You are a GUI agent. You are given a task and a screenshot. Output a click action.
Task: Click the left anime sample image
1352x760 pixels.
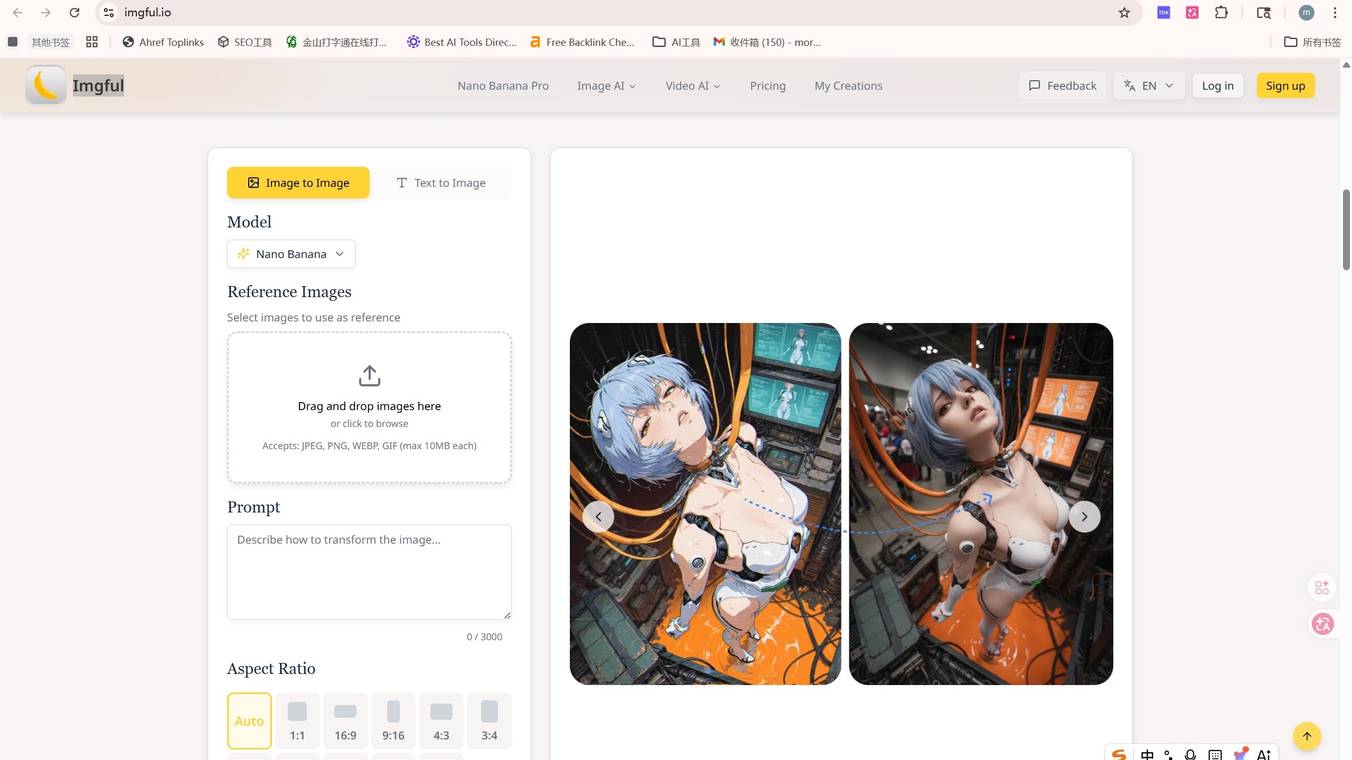705,504
